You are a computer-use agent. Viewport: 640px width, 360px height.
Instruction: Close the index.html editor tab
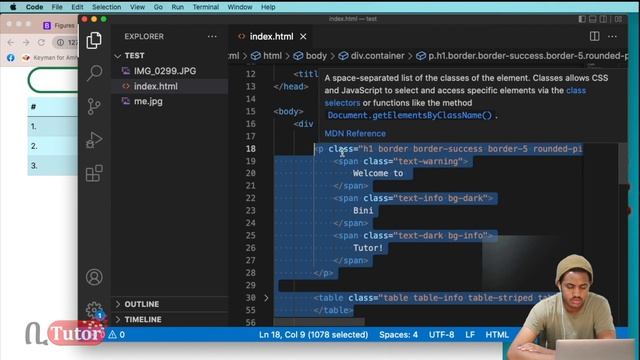tap(303, 37)
